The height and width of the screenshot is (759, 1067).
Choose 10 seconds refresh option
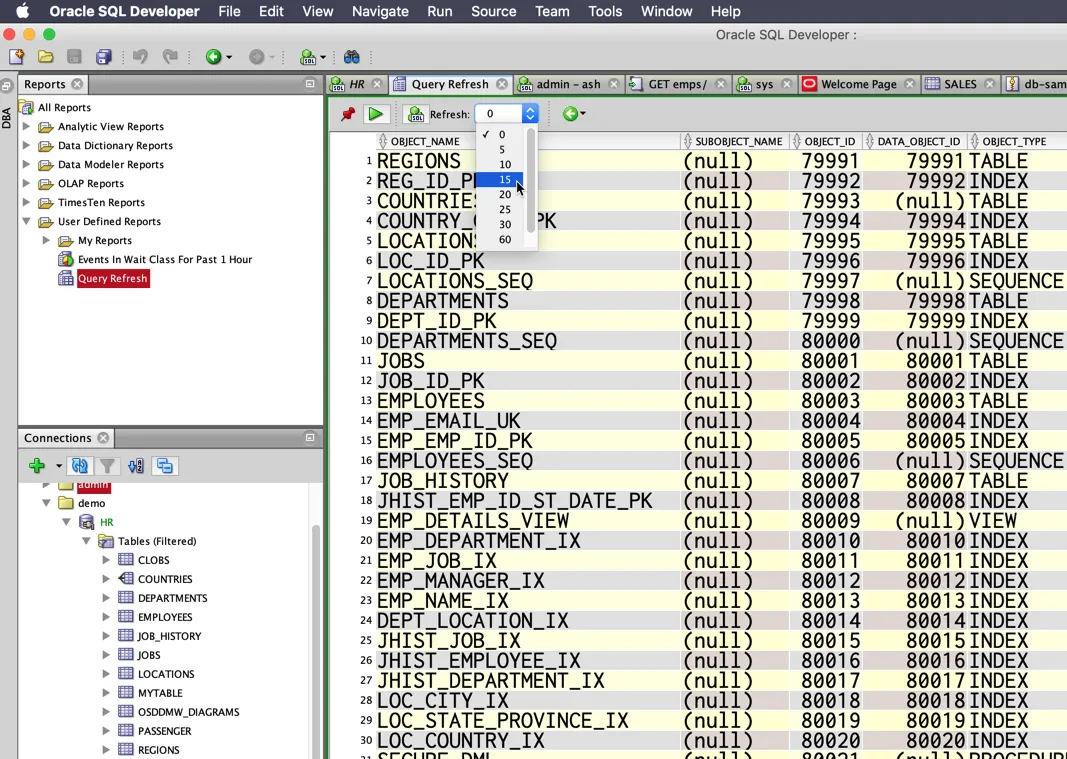[x=505, y=164]
